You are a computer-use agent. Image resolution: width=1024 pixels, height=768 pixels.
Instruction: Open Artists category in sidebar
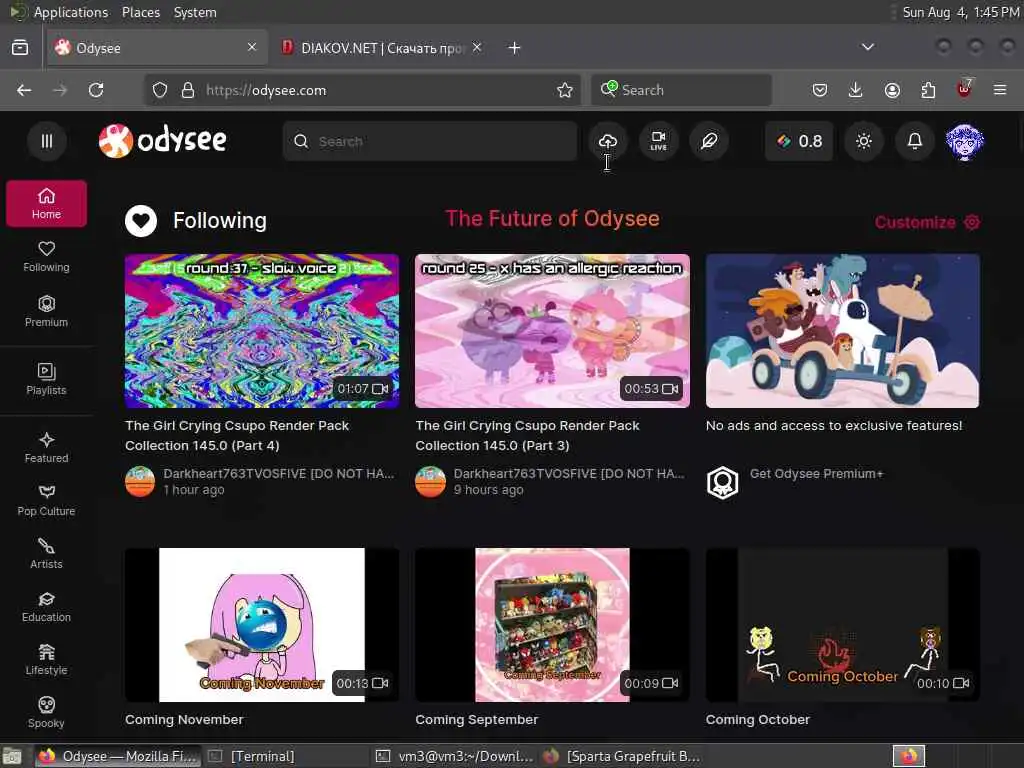tap(46, 553)
